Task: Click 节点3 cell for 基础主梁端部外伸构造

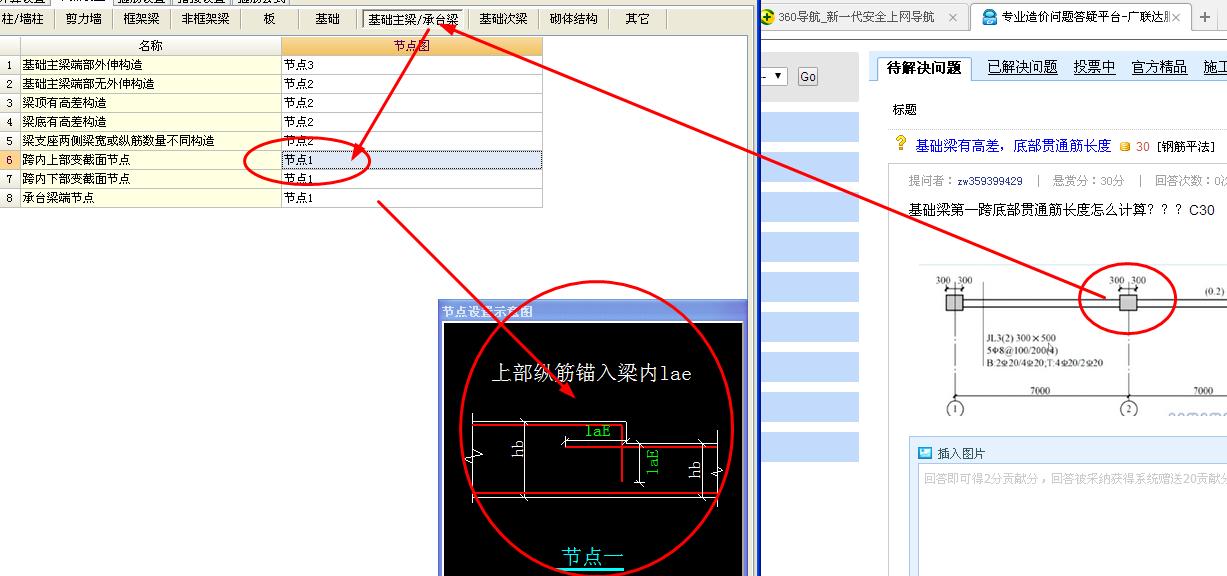Action: [x=412, y=65]
